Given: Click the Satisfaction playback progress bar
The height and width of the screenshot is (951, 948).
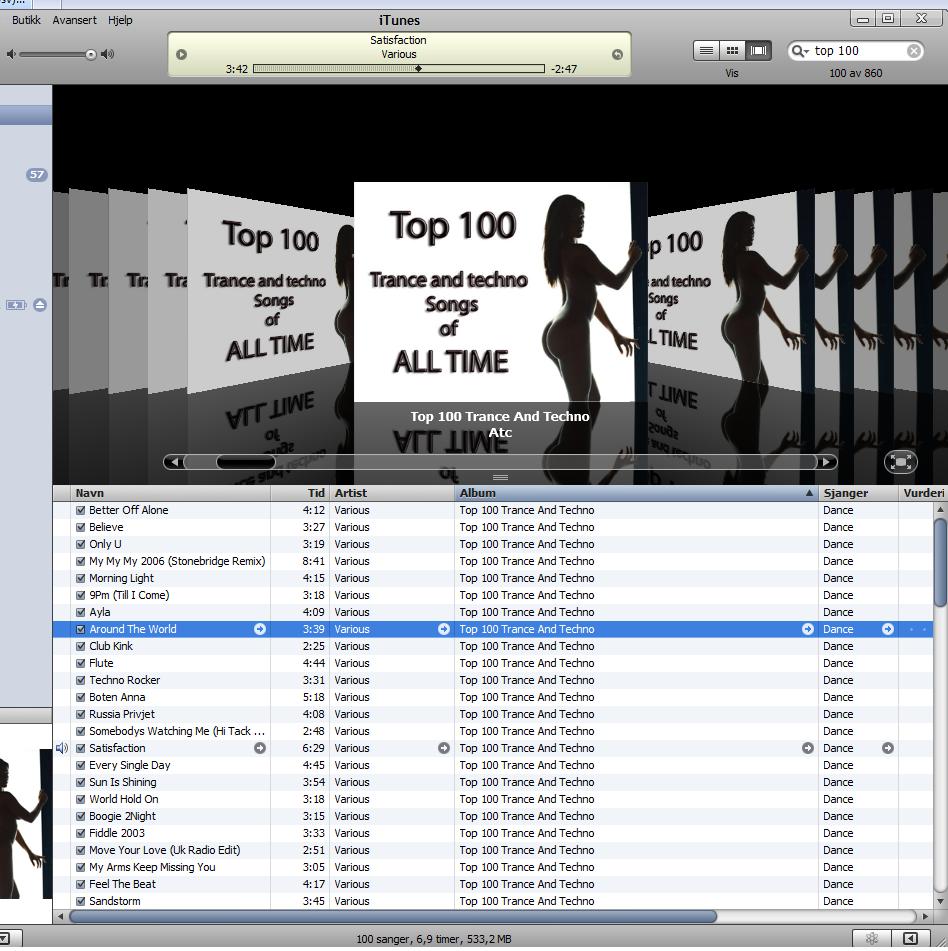Looking at the screenshot, I should pyautogui.click(x=398, y=69).
